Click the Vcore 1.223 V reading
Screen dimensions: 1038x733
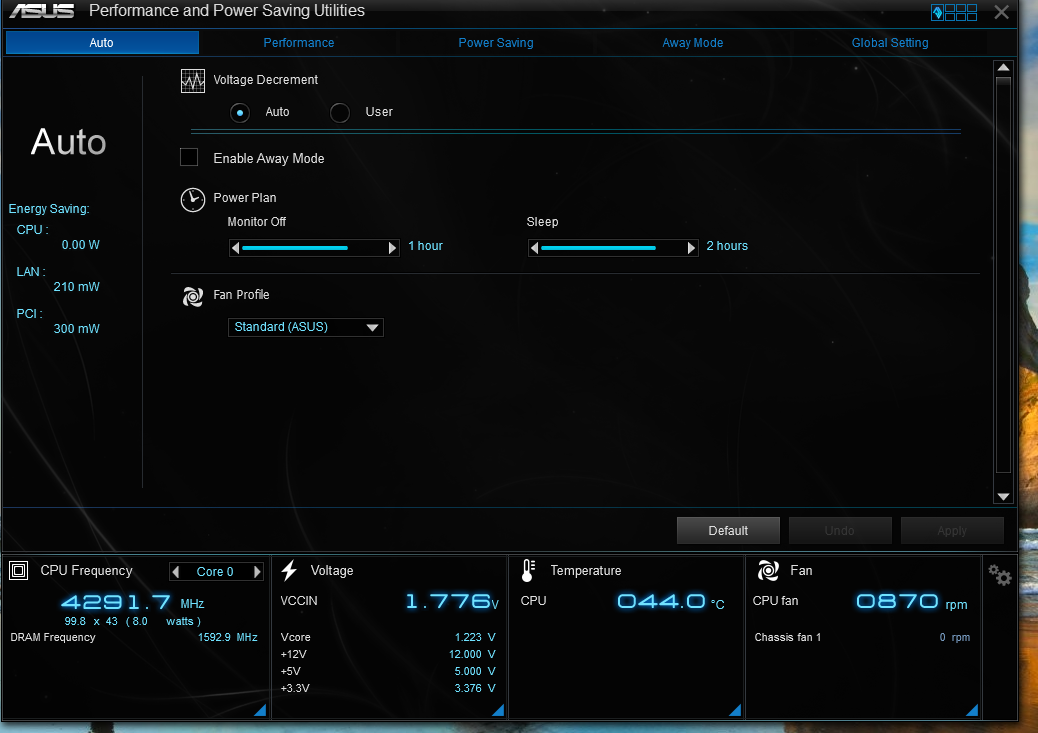tap(475, 637)
